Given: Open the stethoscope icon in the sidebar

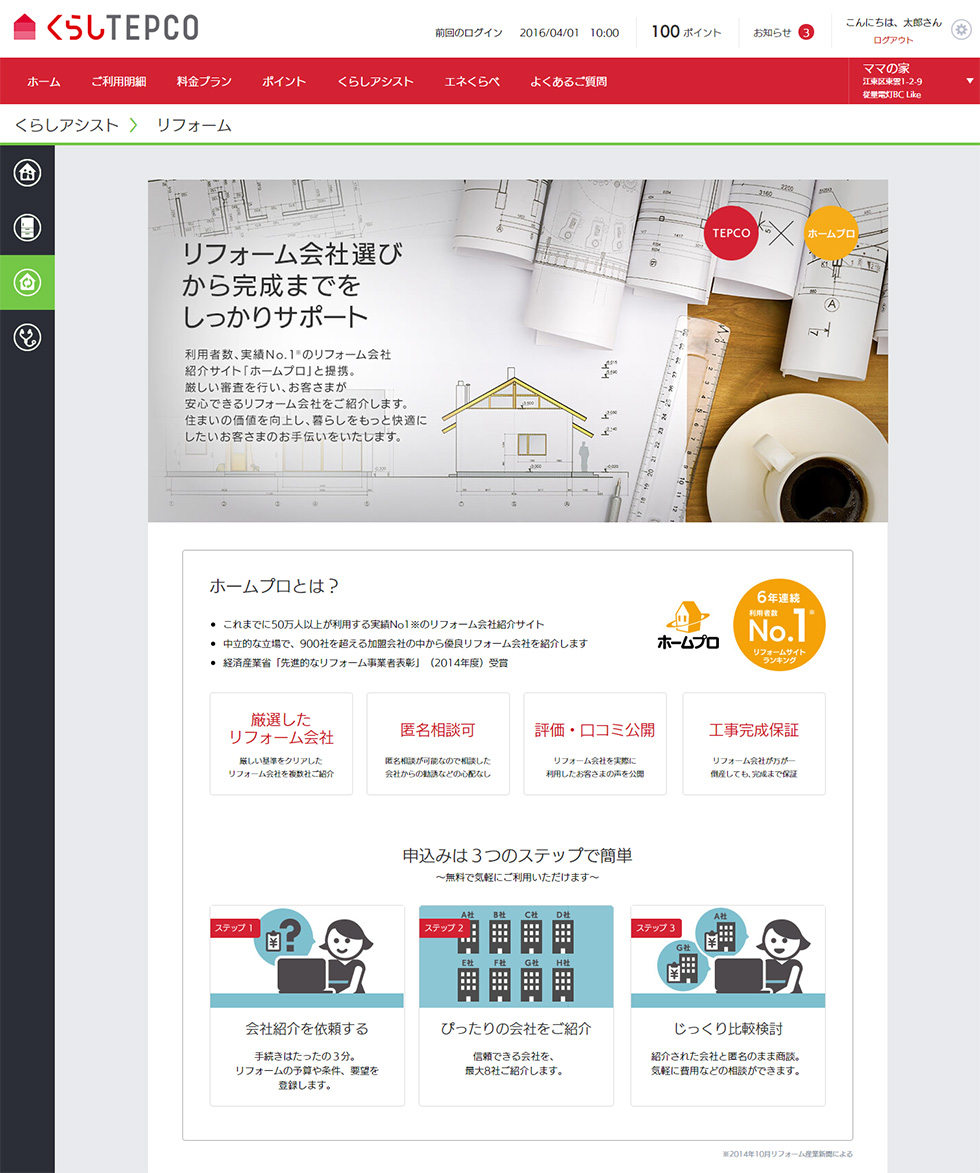Looking at the screenshot, I should tap(27, 337).
